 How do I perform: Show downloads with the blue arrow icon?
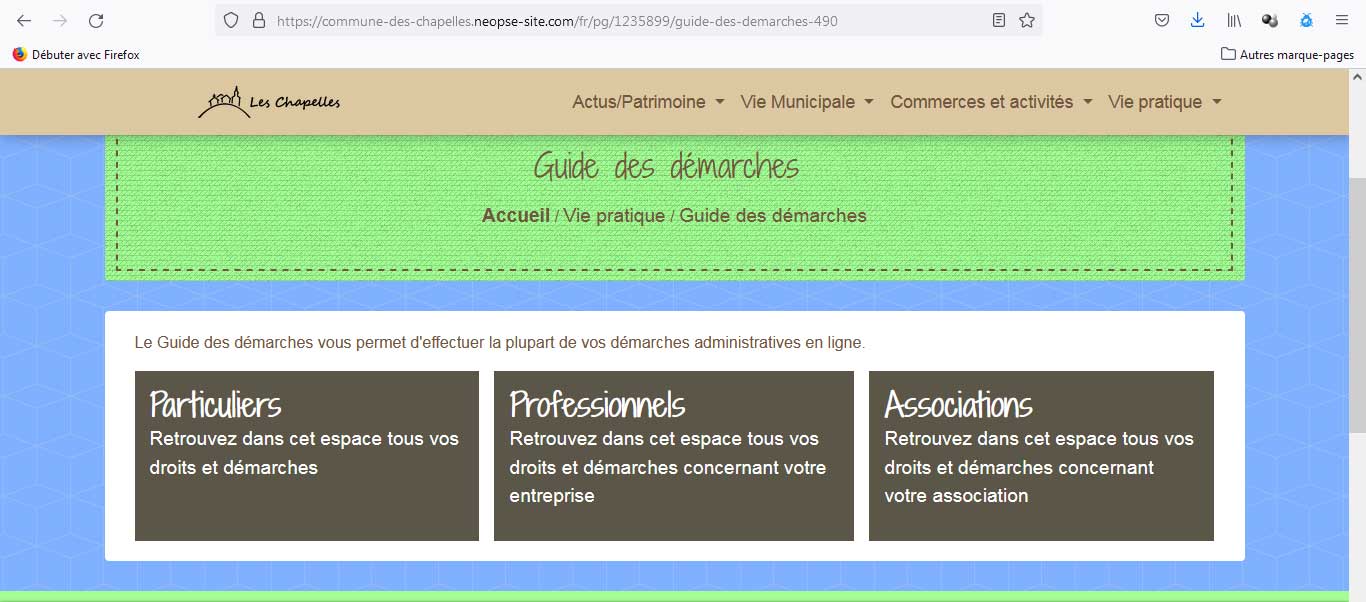click(x=1198, y=20)
